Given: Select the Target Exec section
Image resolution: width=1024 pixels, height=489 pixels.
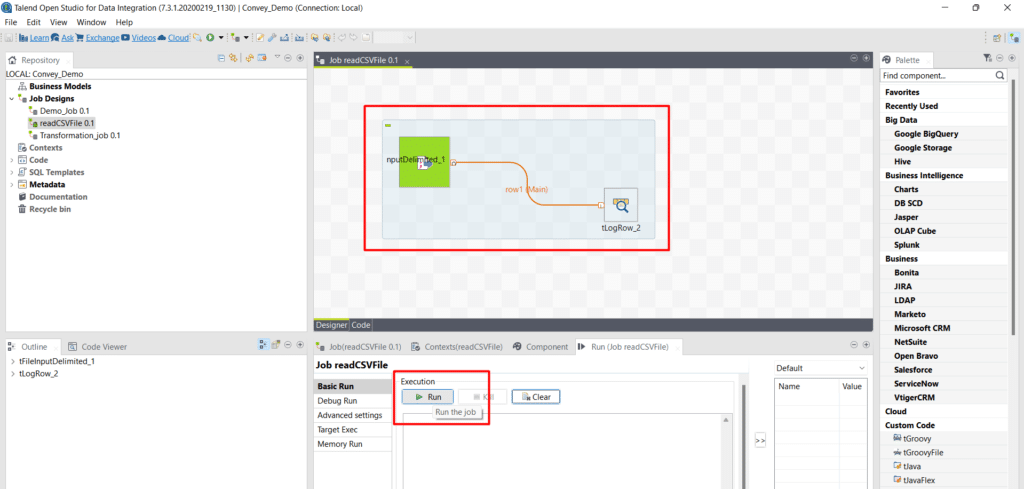Looking at the screenshot, I should [353, 430].
